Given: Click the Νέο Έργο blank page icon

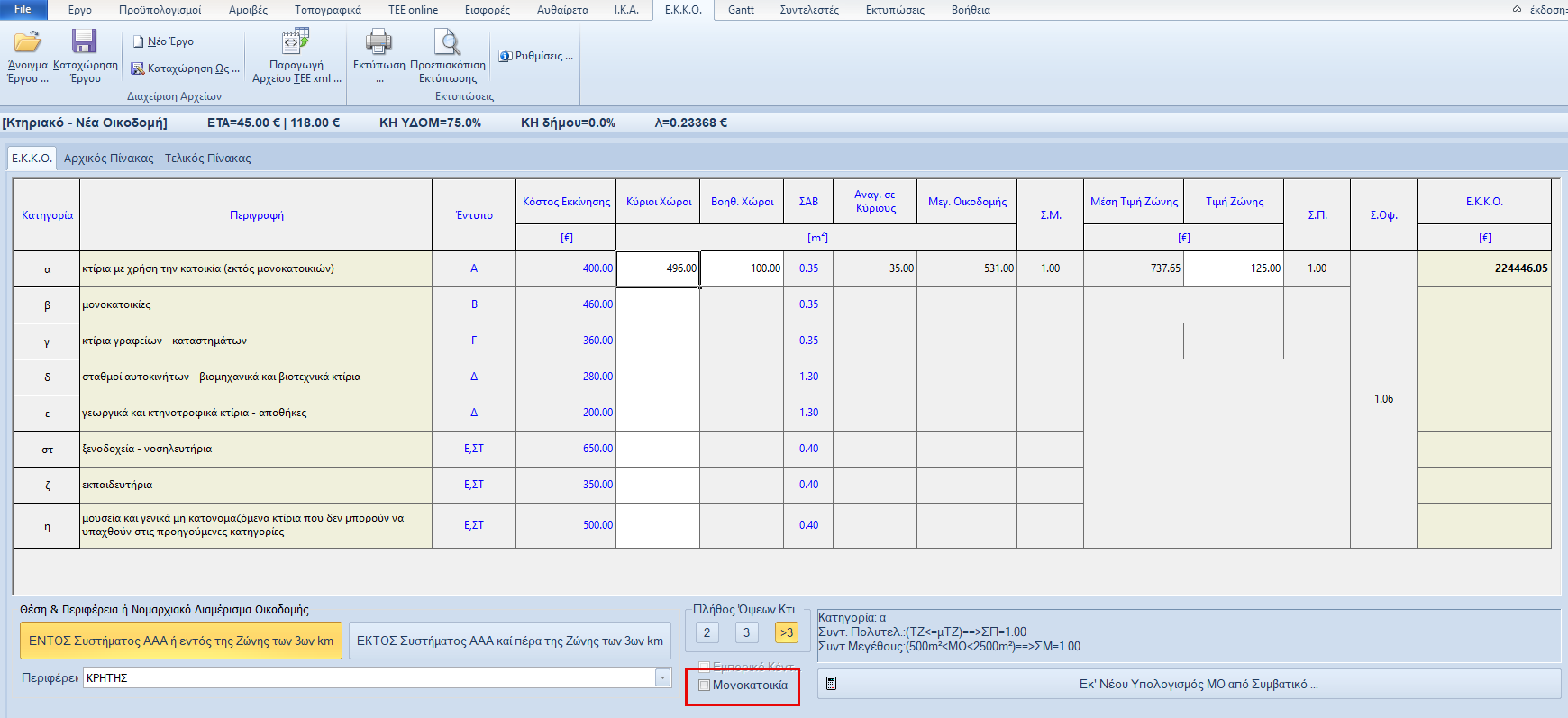Looking at the screenshot, I should point(139,41).
